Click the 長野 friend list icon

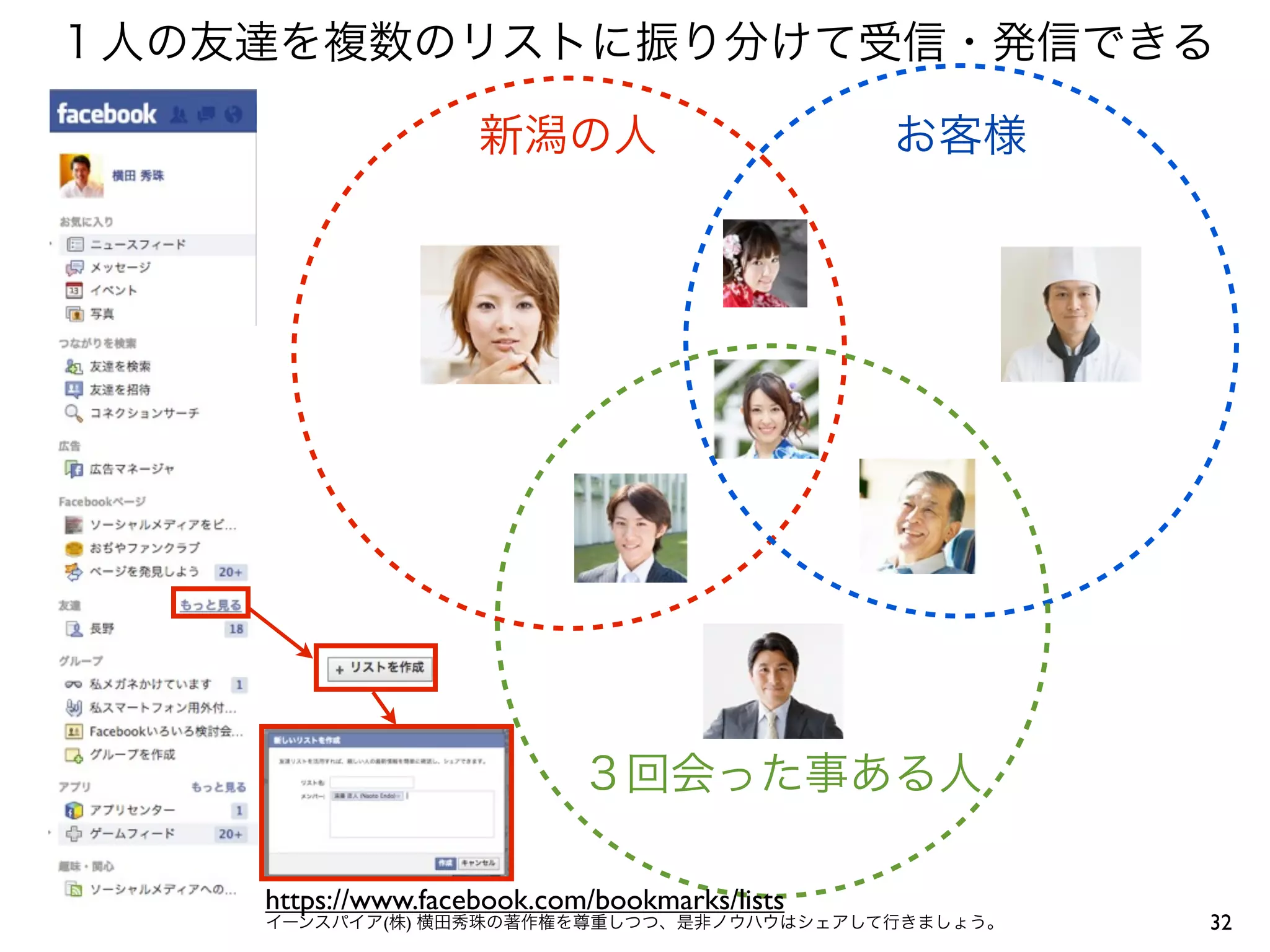pos(74,630)
